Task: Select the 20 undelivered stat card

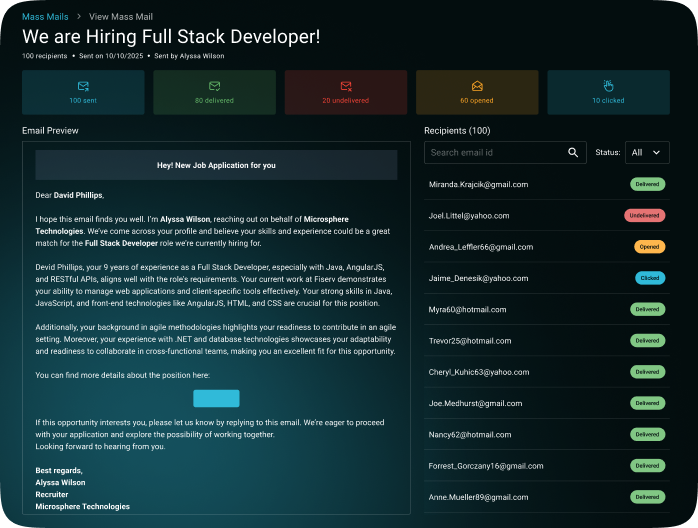Action: coord(346,92)
